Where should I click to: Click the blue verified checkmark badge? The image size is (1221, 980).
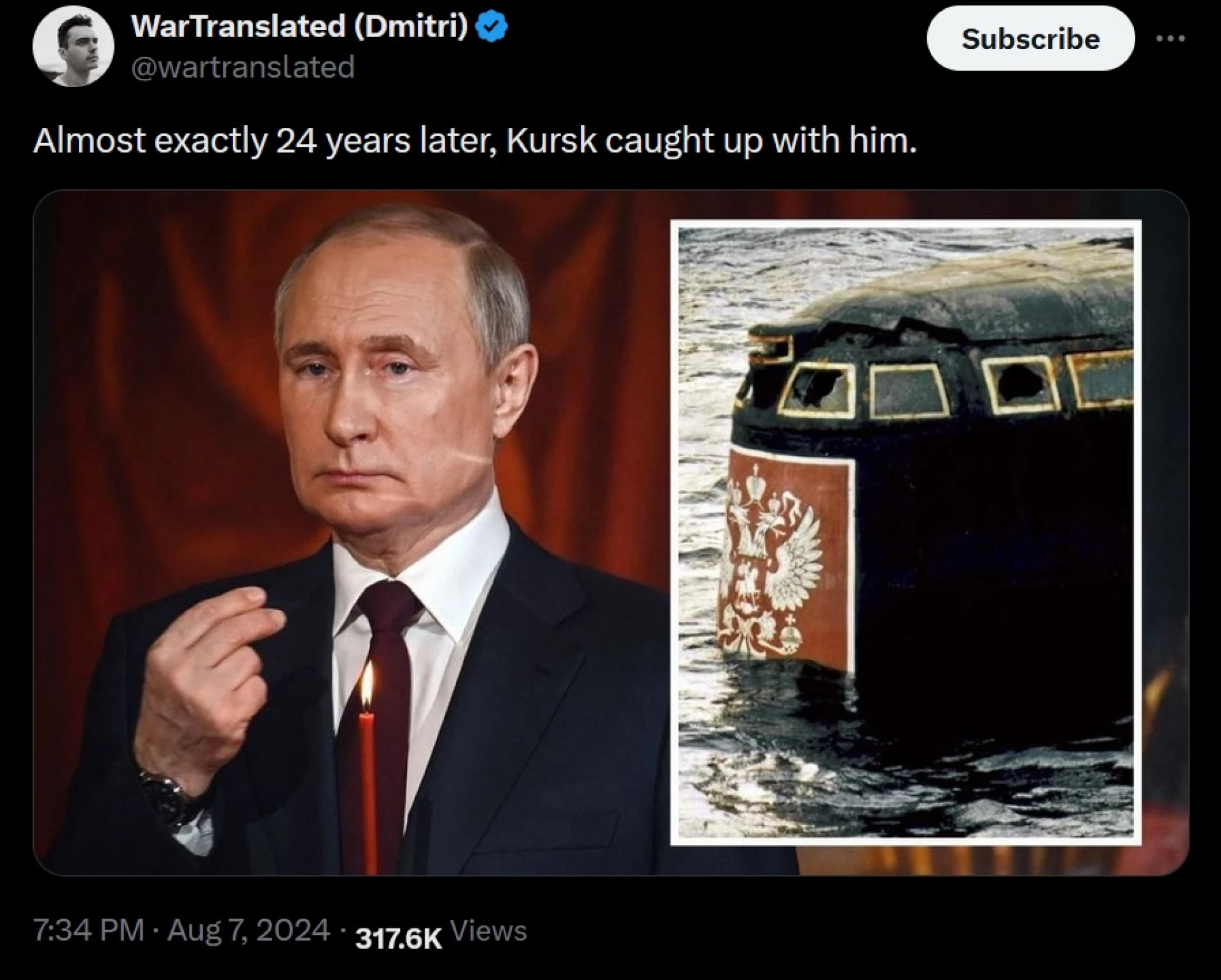click(x=492, y=27)
